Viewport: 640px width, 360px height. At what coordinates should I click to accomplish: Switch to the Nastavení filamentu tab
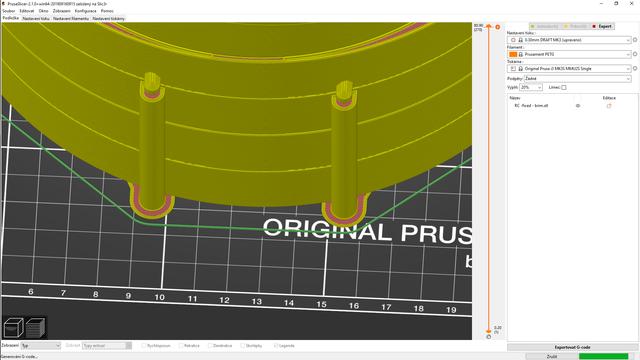click(x=71, y=19)
